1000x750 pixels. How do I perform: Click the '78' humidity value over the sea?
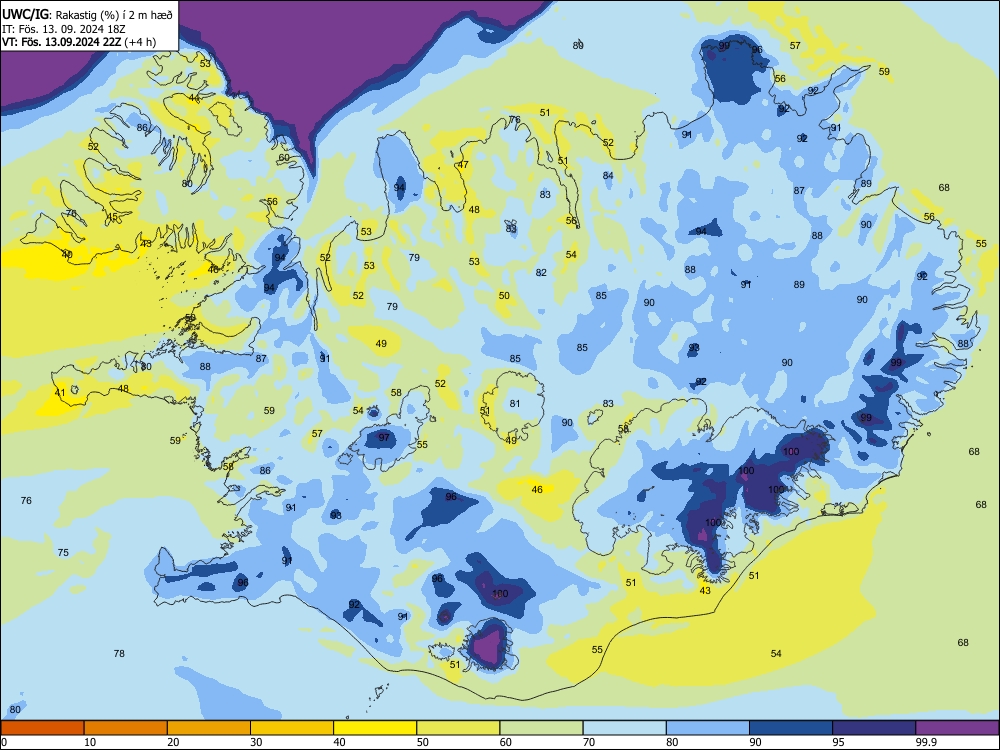119,654
